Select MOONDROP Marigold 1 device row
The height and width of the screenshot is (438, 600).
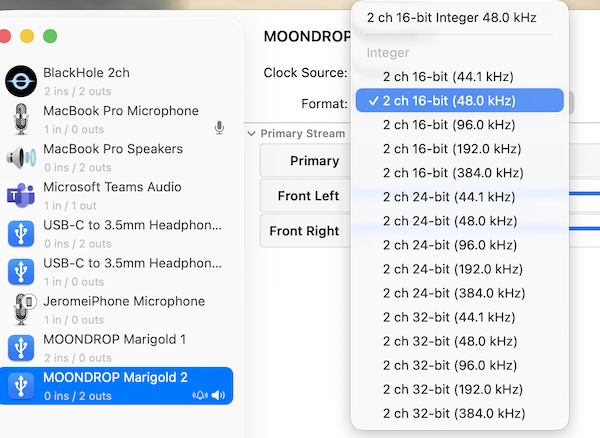(x=116, y=348)
